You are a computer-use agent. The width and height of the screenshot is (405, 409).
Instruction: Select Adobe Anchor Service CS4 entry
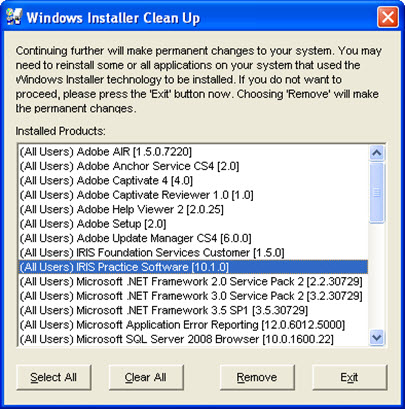[x=193, y=166]
